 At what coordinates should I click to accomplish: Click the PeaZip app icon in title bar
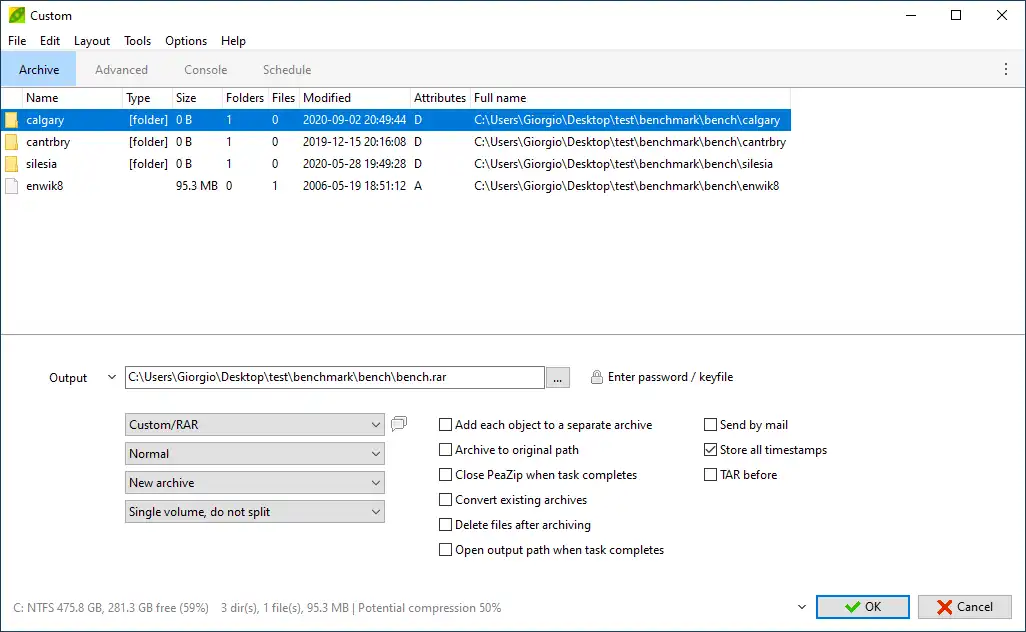16,16
